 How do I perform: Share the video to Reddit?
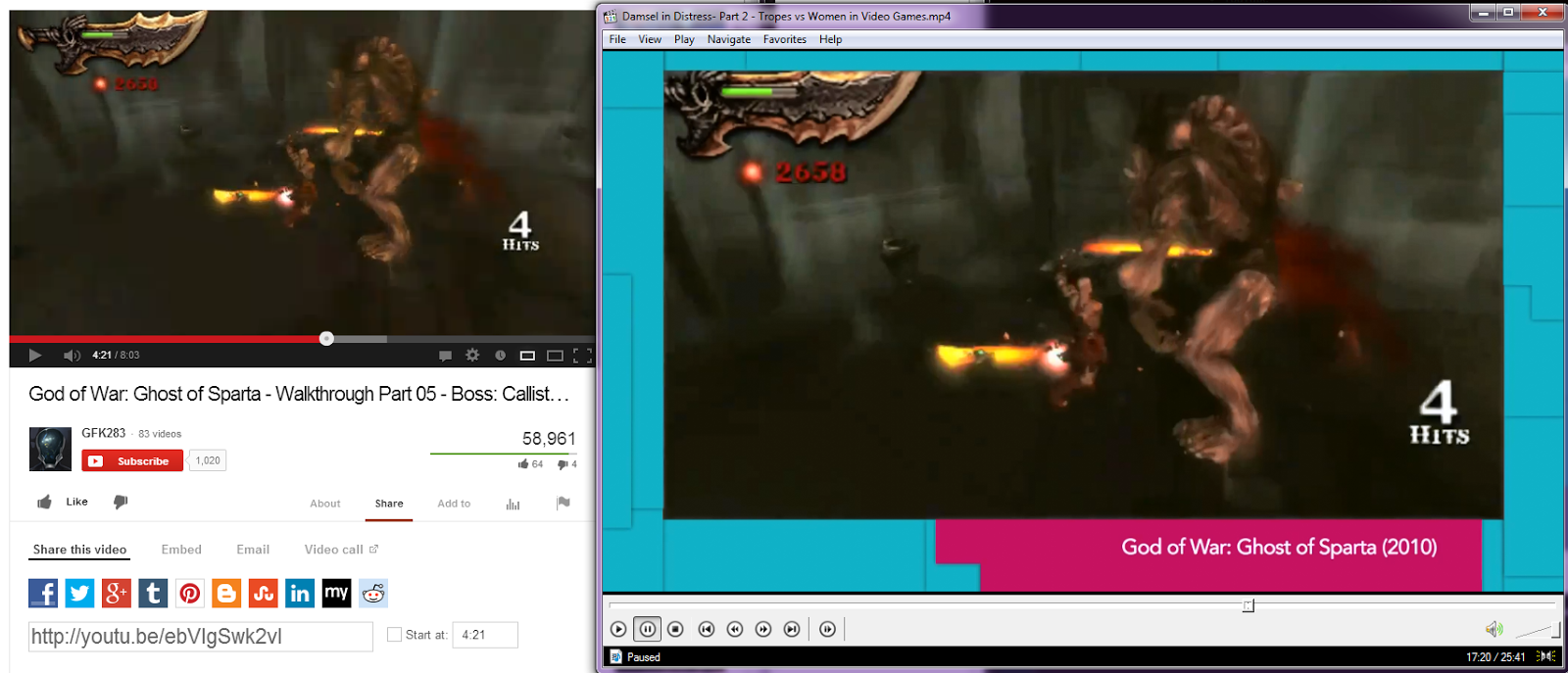(373, 593)
